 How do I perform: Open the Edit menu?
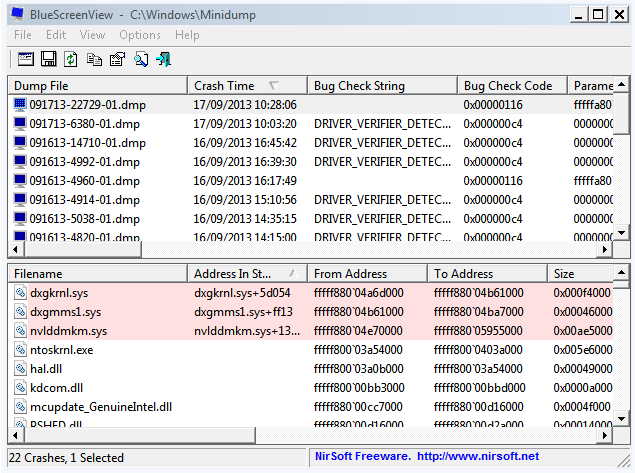(56, 35)
